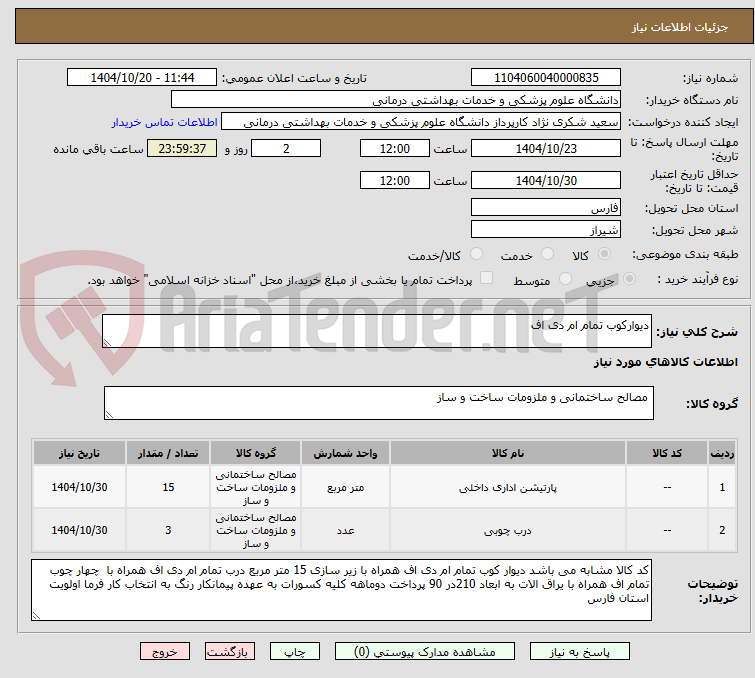Click the quantity cell showing 3
This screenshot has height=678, width=755.
(168, 530)
